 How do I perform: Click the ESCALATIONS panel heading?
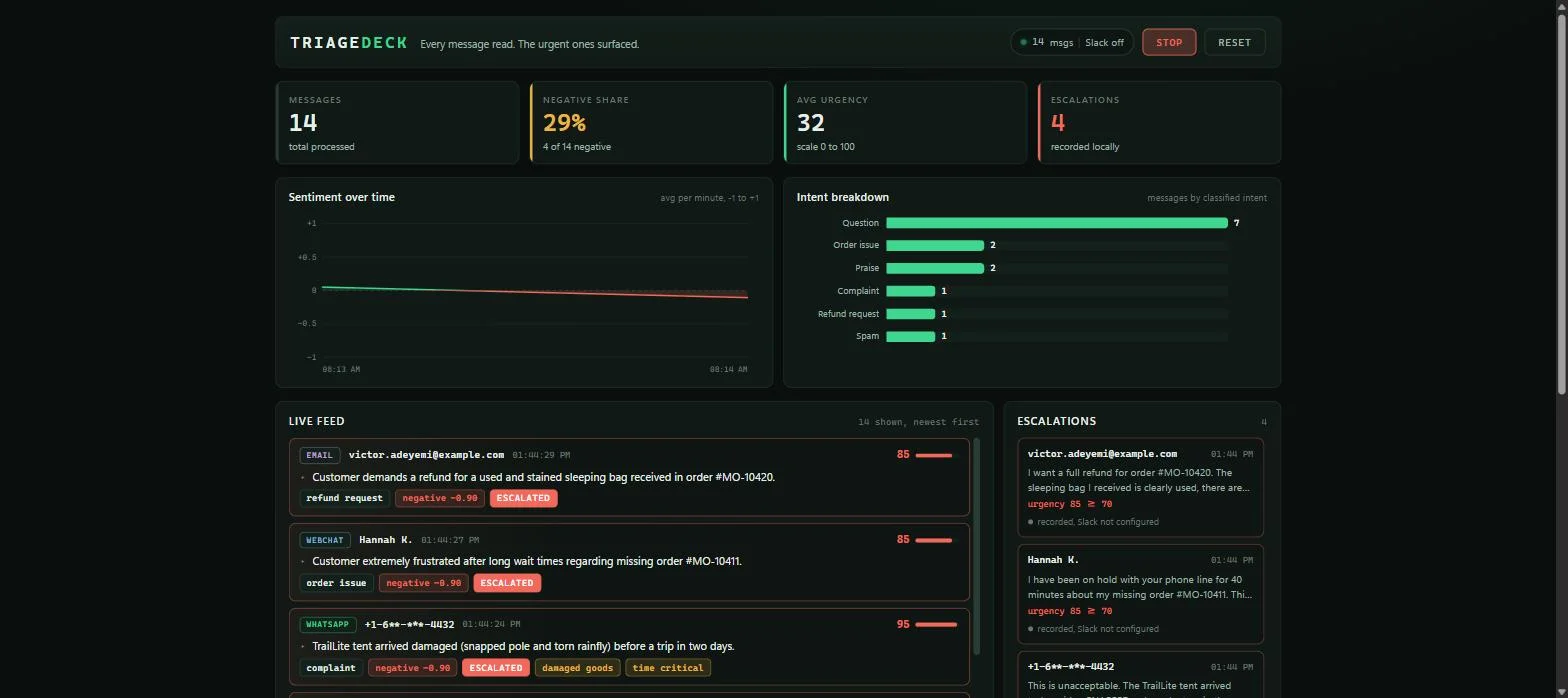[x=1056, y=421]
